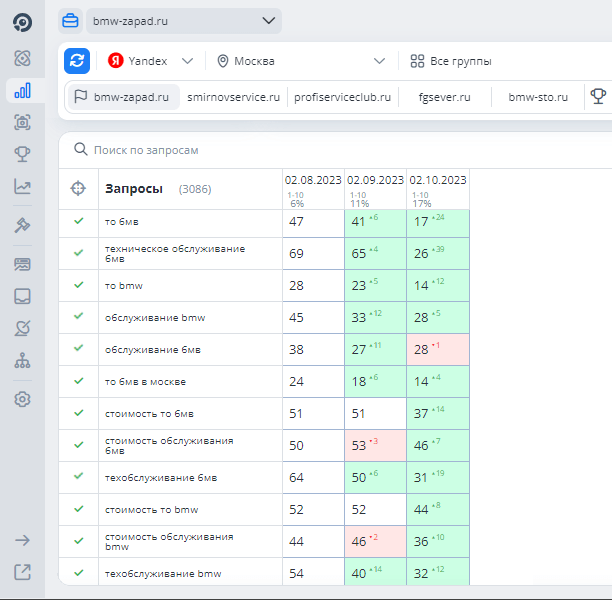The height and width of the screenshot is (600, 612).
Task: Expand the Москва region dropdown arrow
Action: [379, 61]
